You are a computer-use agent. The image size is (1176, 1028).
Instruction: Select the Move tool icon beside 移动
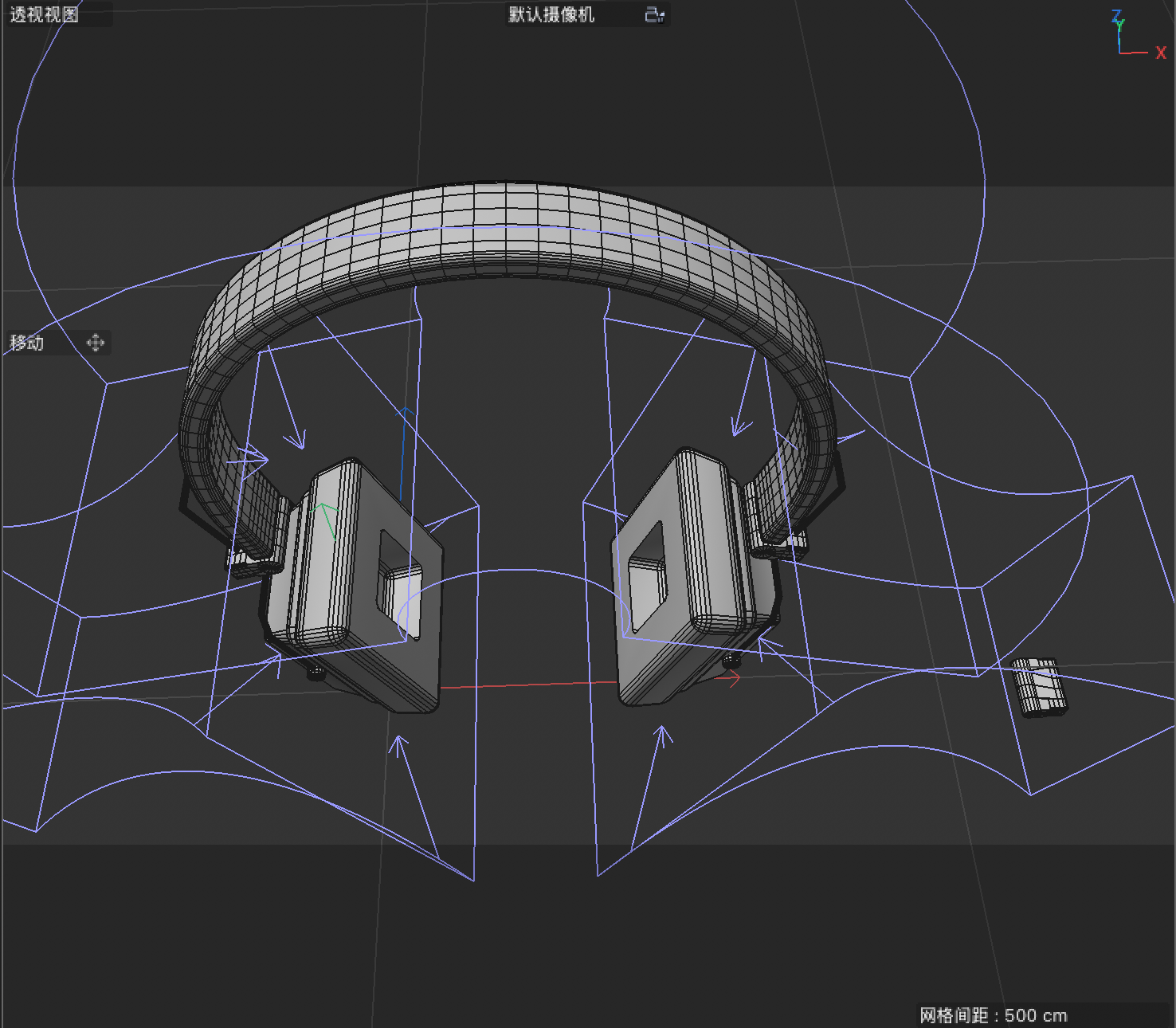pos(97,343)
